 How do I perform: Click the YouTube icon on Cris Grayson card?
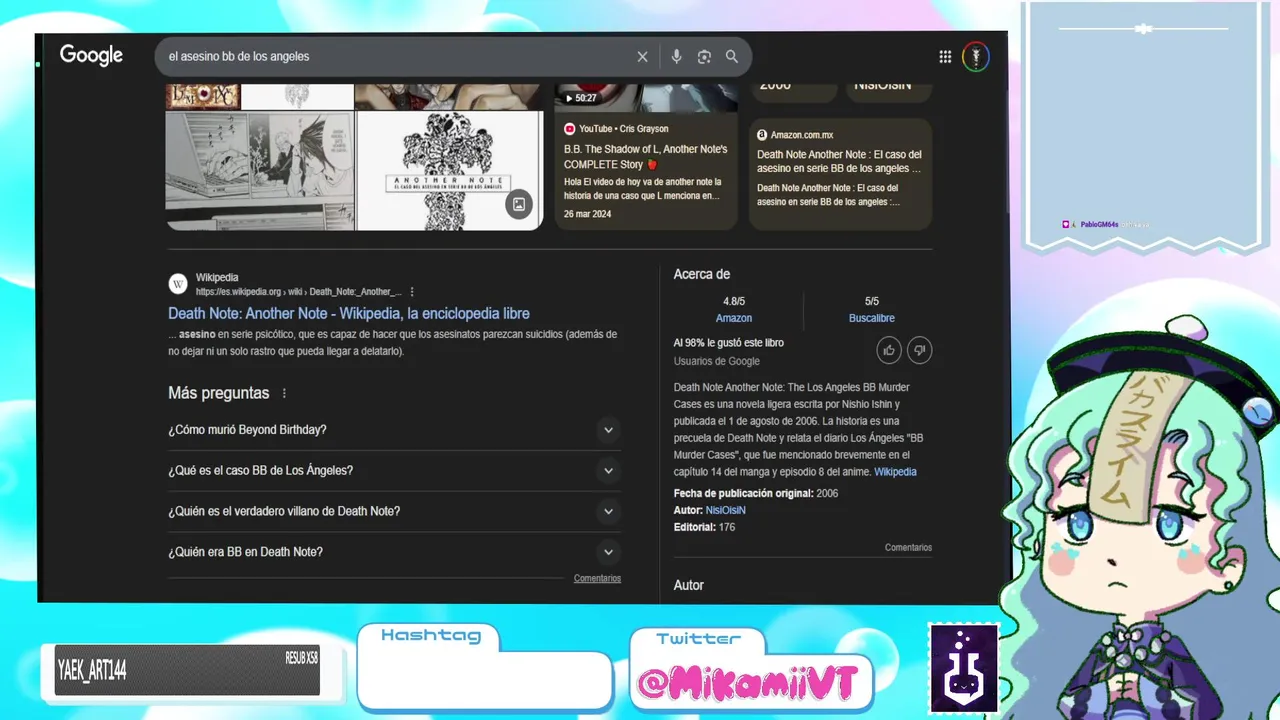click(x=570, y=129)
